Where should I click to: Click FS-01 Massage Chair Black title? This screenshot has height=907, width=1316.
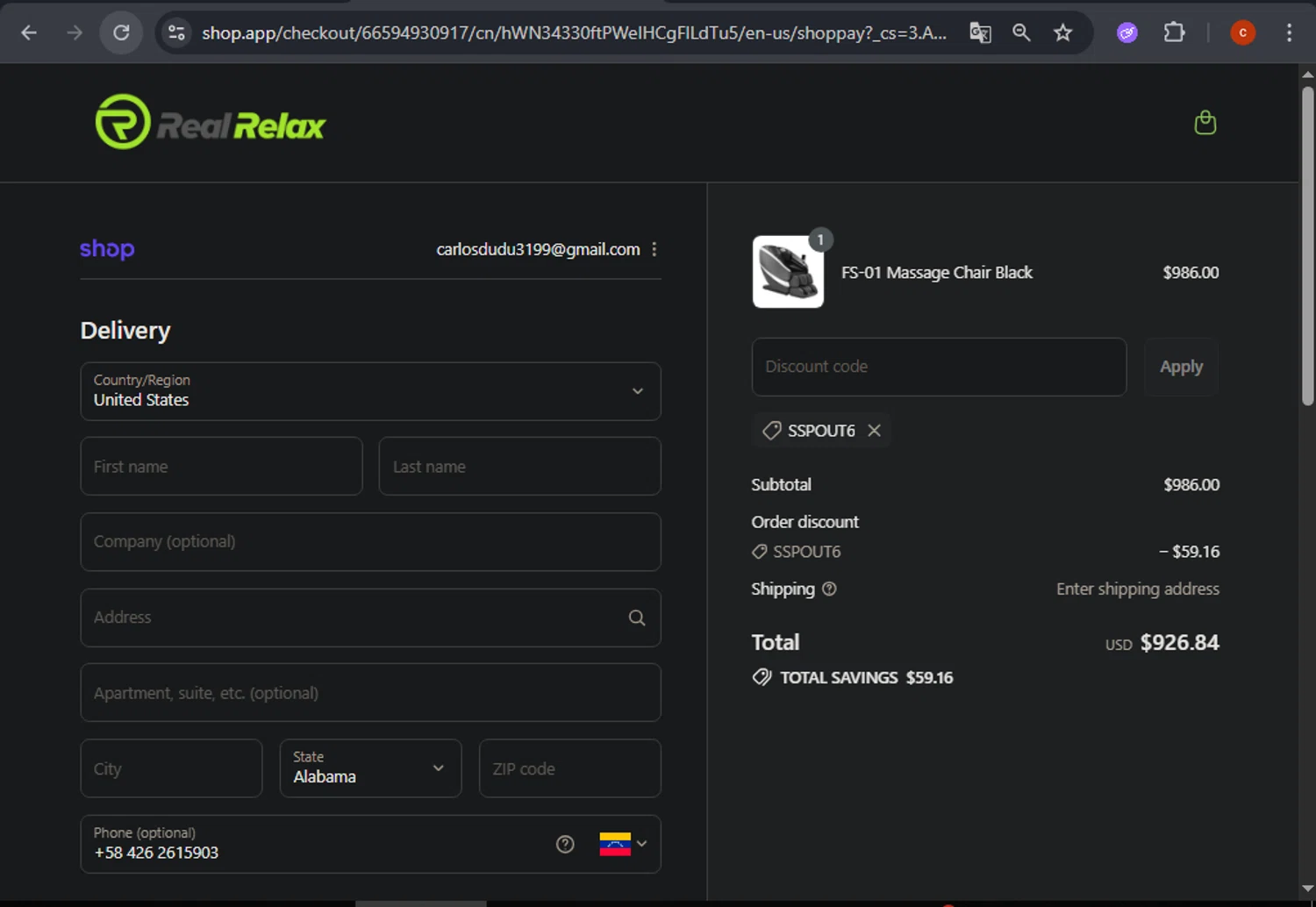[937, 272]
